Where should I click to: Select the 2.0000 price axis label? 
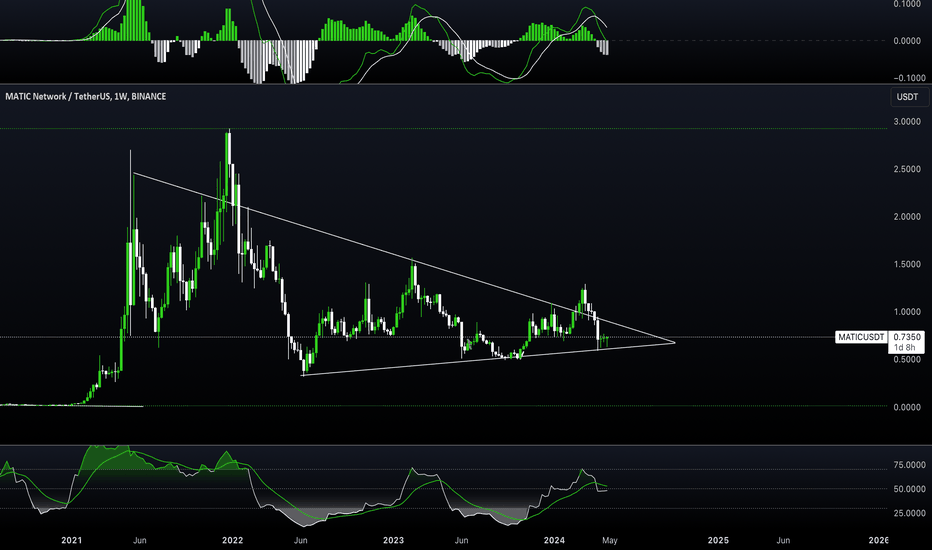click(907, 216)
